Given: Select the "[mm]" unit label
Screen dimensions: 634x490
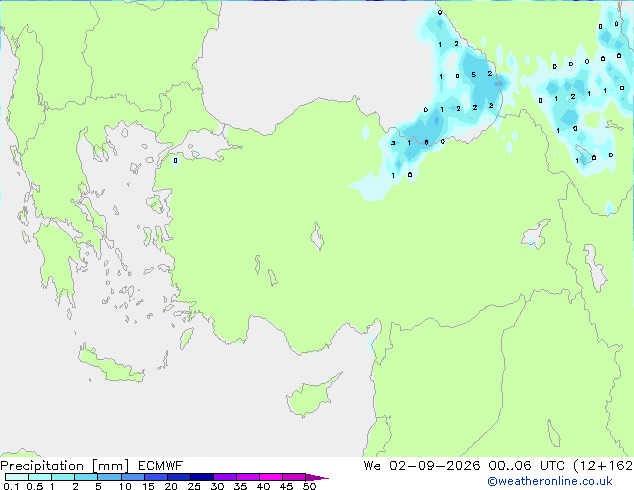Looking at the screenshot, I should coord(110,466).
